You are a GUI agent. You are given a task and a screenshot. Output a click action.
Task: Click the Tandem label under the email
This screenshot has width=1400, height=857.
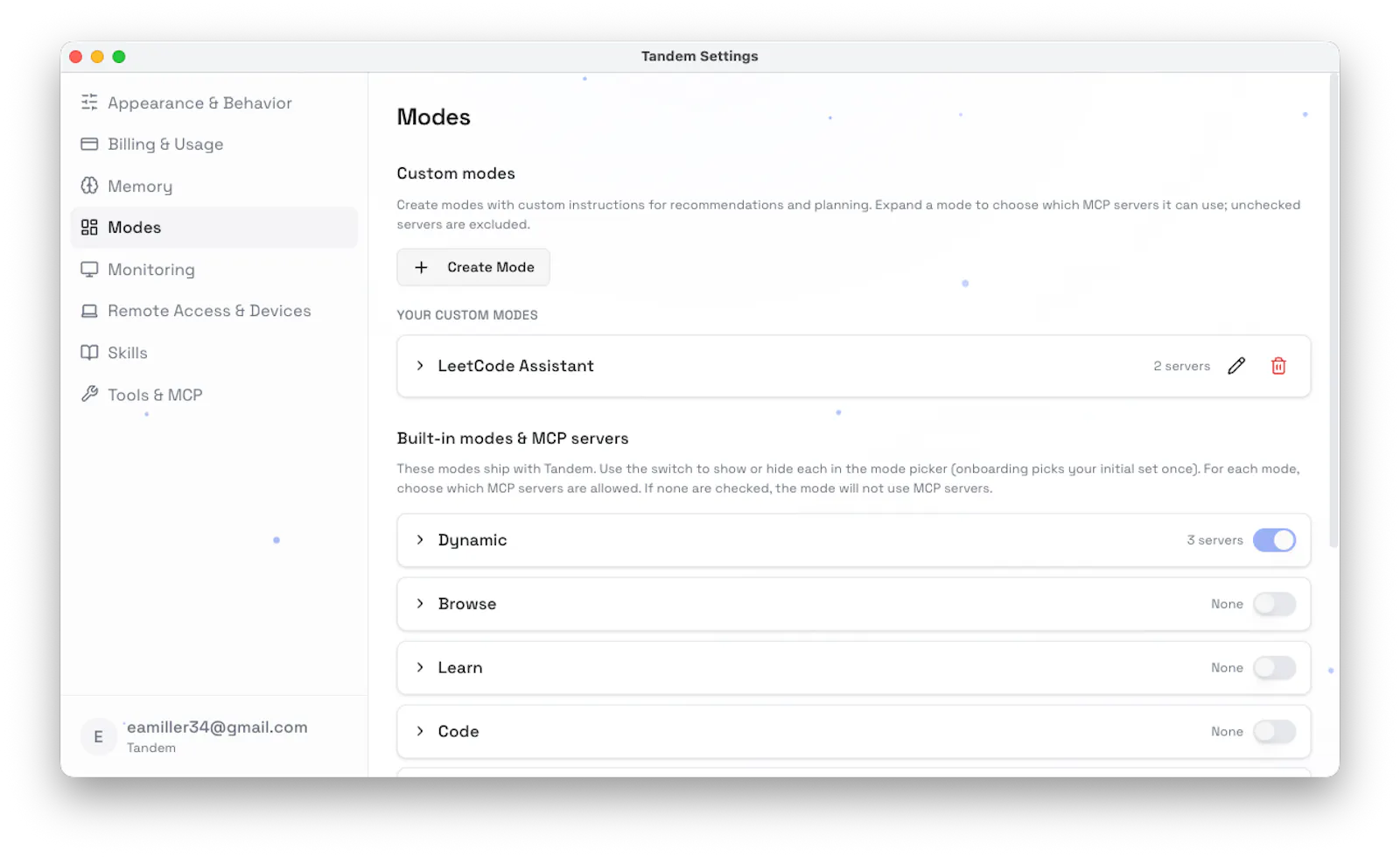(151, 748)
